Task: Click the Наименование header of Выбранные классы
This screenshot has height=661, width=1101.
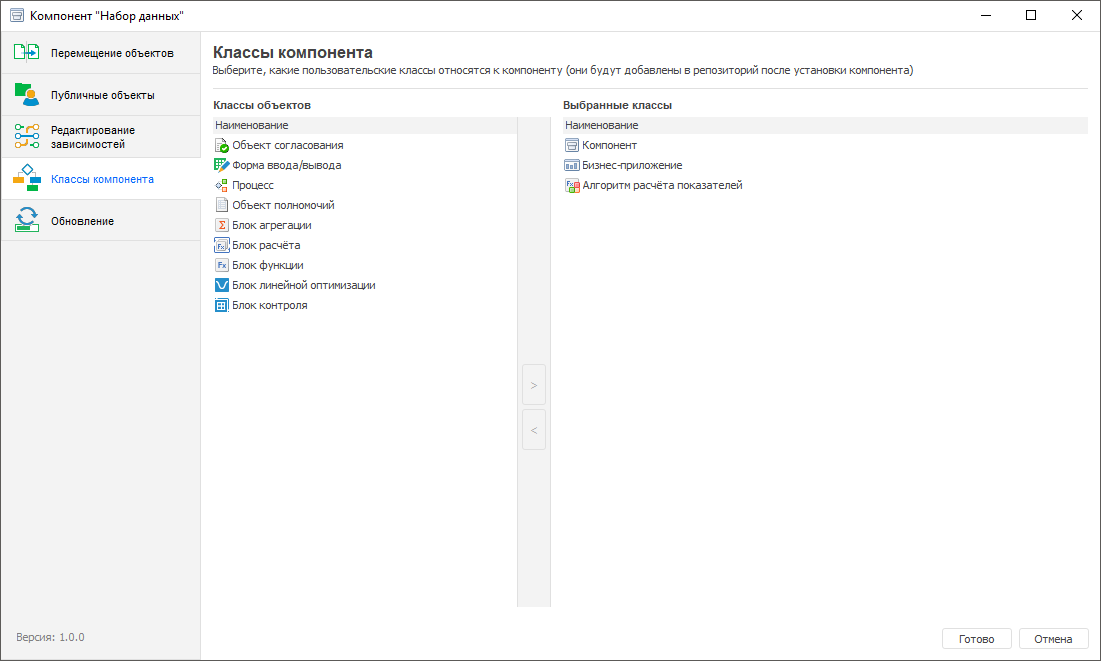Action: point(602,125)
